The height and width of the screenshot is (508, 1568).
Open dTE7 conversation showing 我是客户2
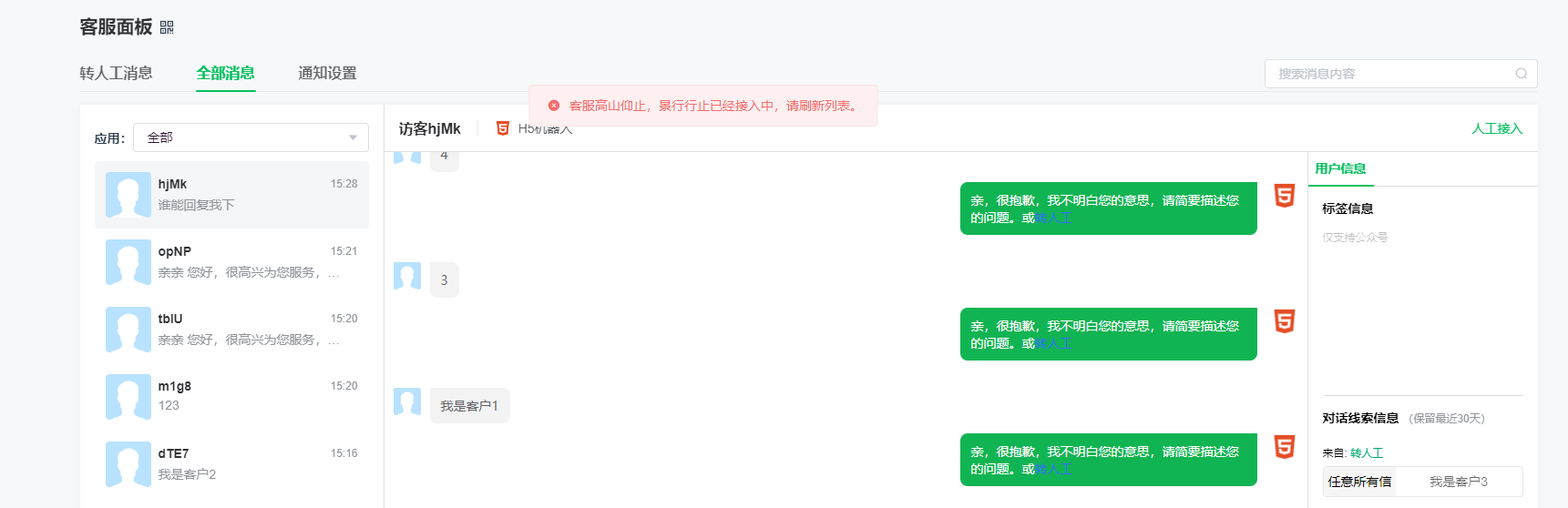pos(231,464)
